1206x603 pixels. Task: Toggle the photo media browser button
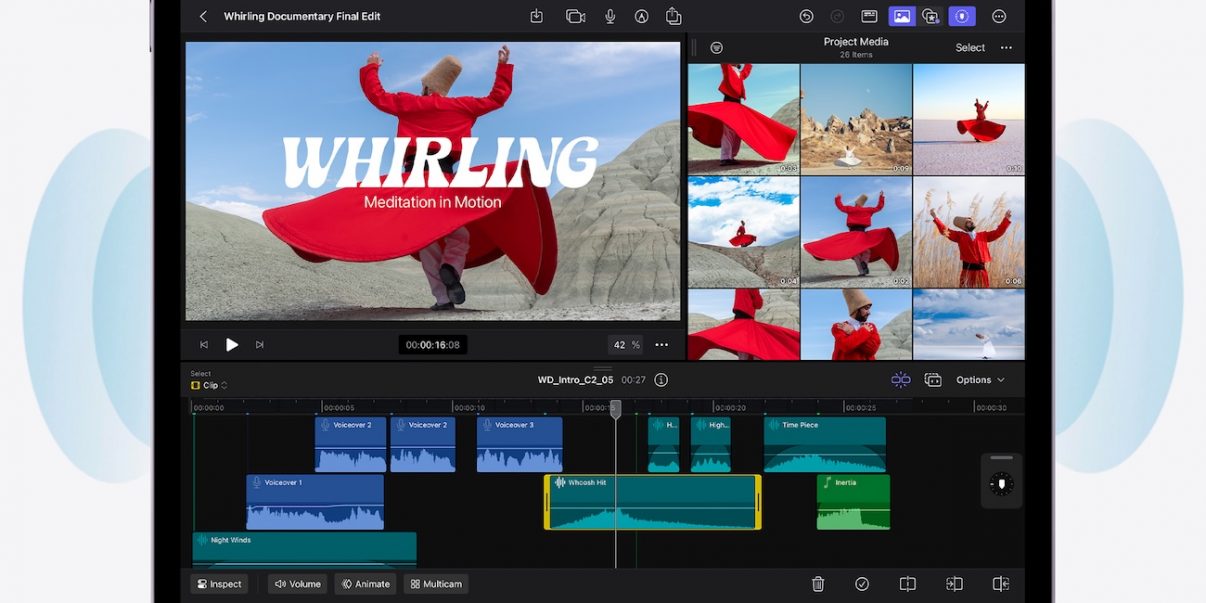pos(901,16)
